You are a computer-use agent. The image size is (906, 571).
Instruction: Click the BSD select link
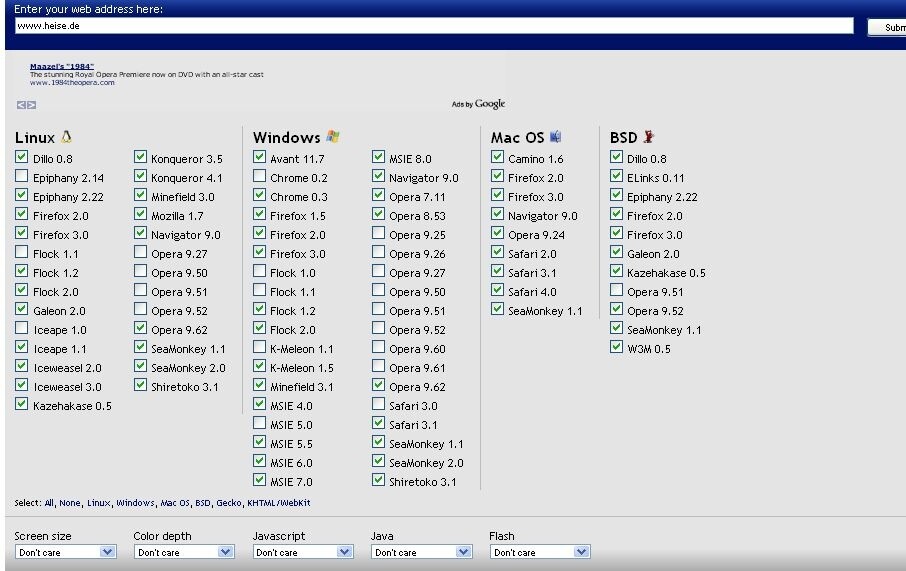[x=203, y=503]
